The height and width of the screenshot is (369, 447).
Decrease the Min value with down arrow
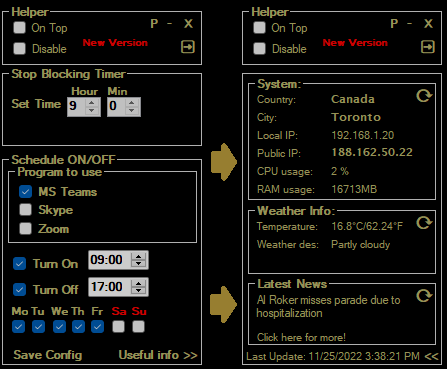pyautogui.click(x=132, y=111)
